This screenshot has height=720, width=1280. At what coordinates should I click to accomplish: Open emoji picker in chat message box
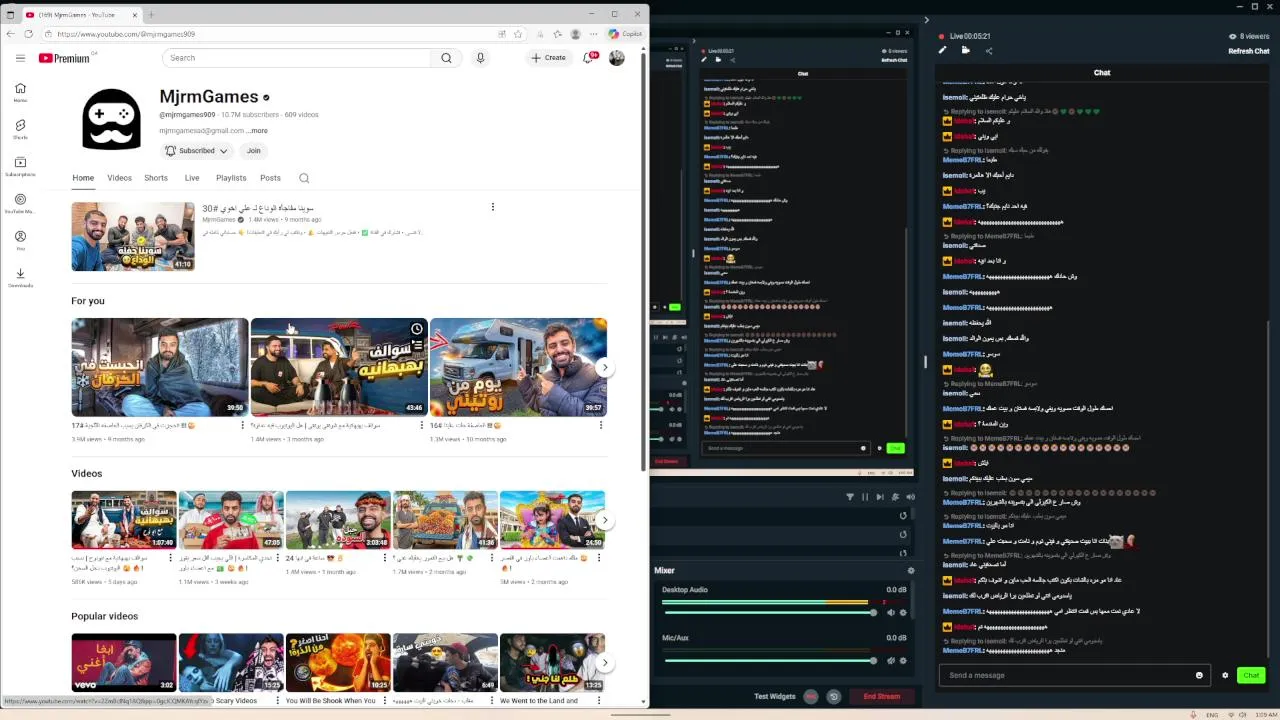click(x=1199, y=675)
